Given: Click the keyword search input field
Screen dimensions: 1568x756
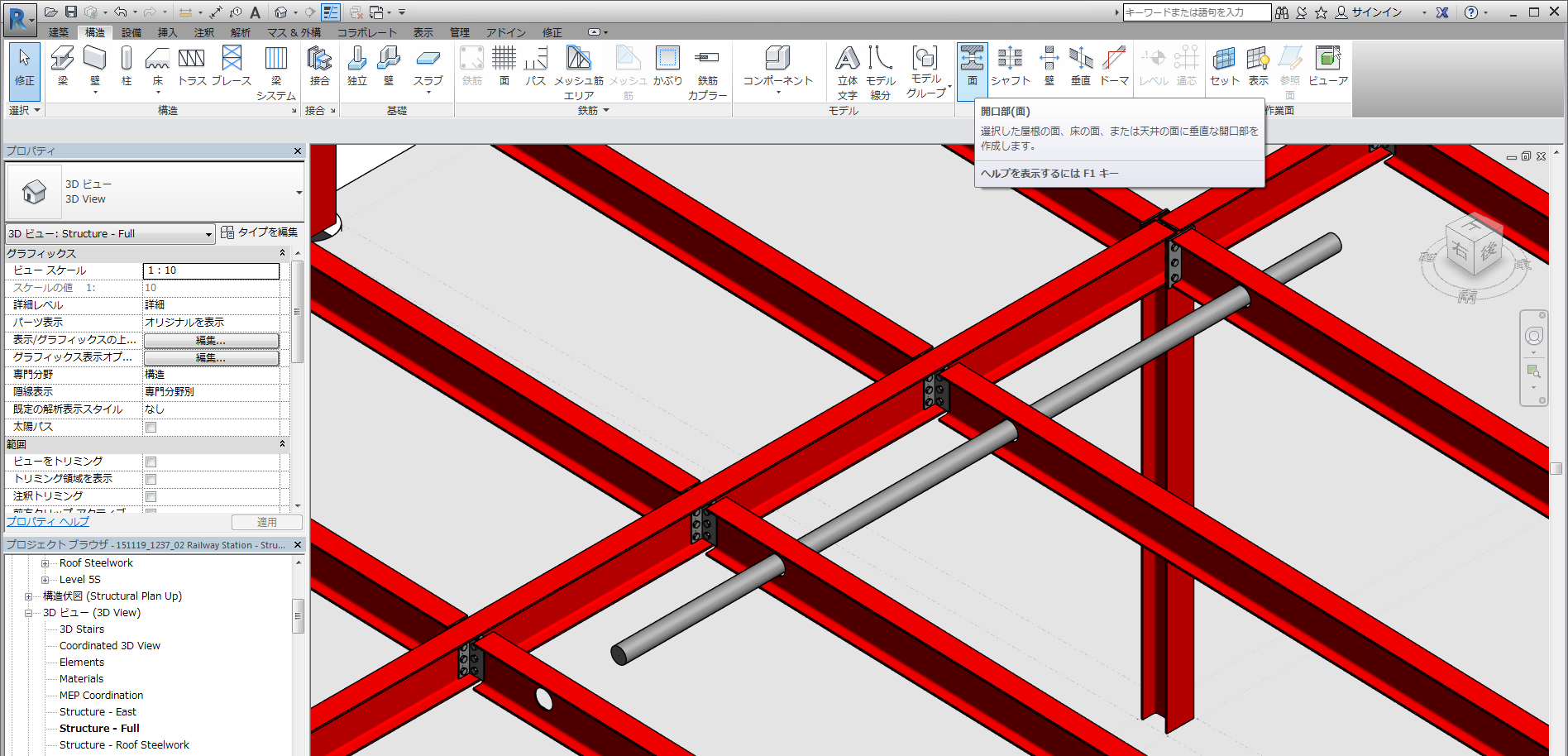Looking at the screenshot, I should pyautogui.click(x=1196, y=12).
